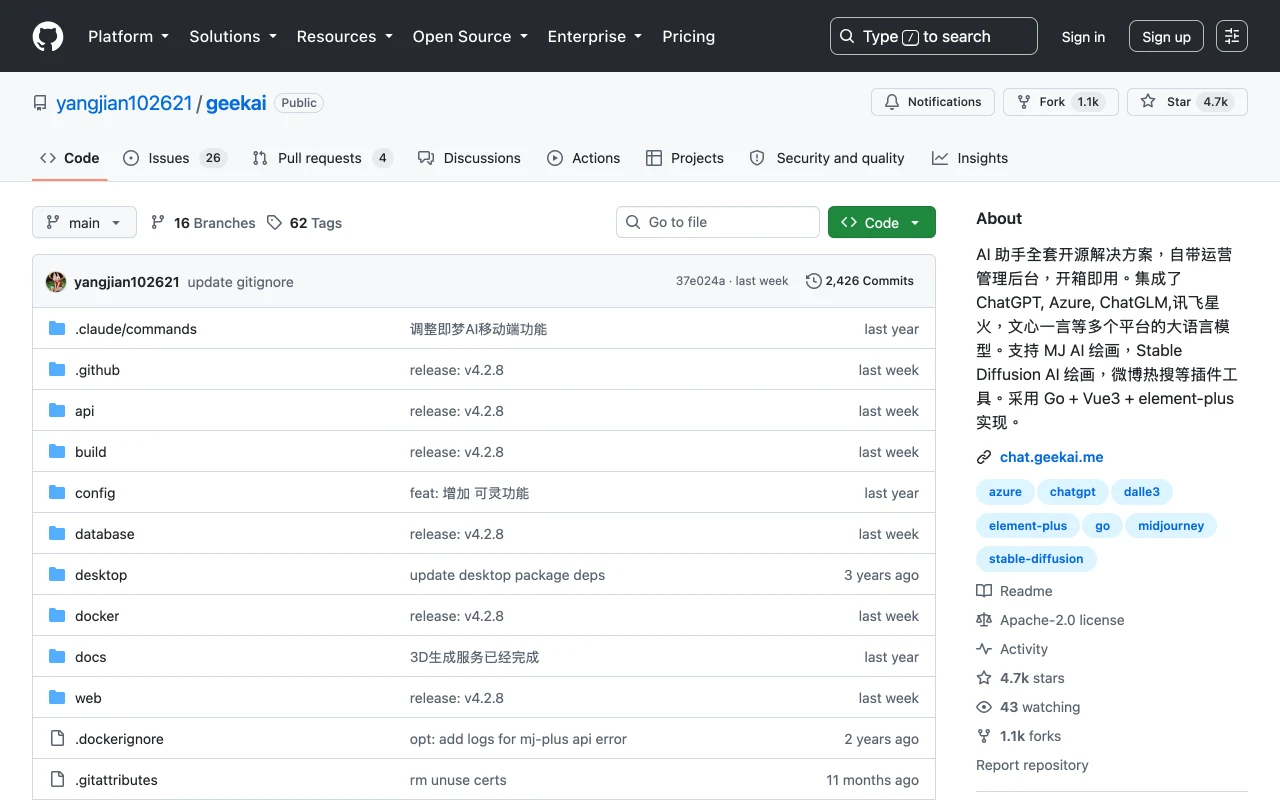Click the Report repository link
The width and height of the screenshot is (1280, 800).
[1032, 765]
